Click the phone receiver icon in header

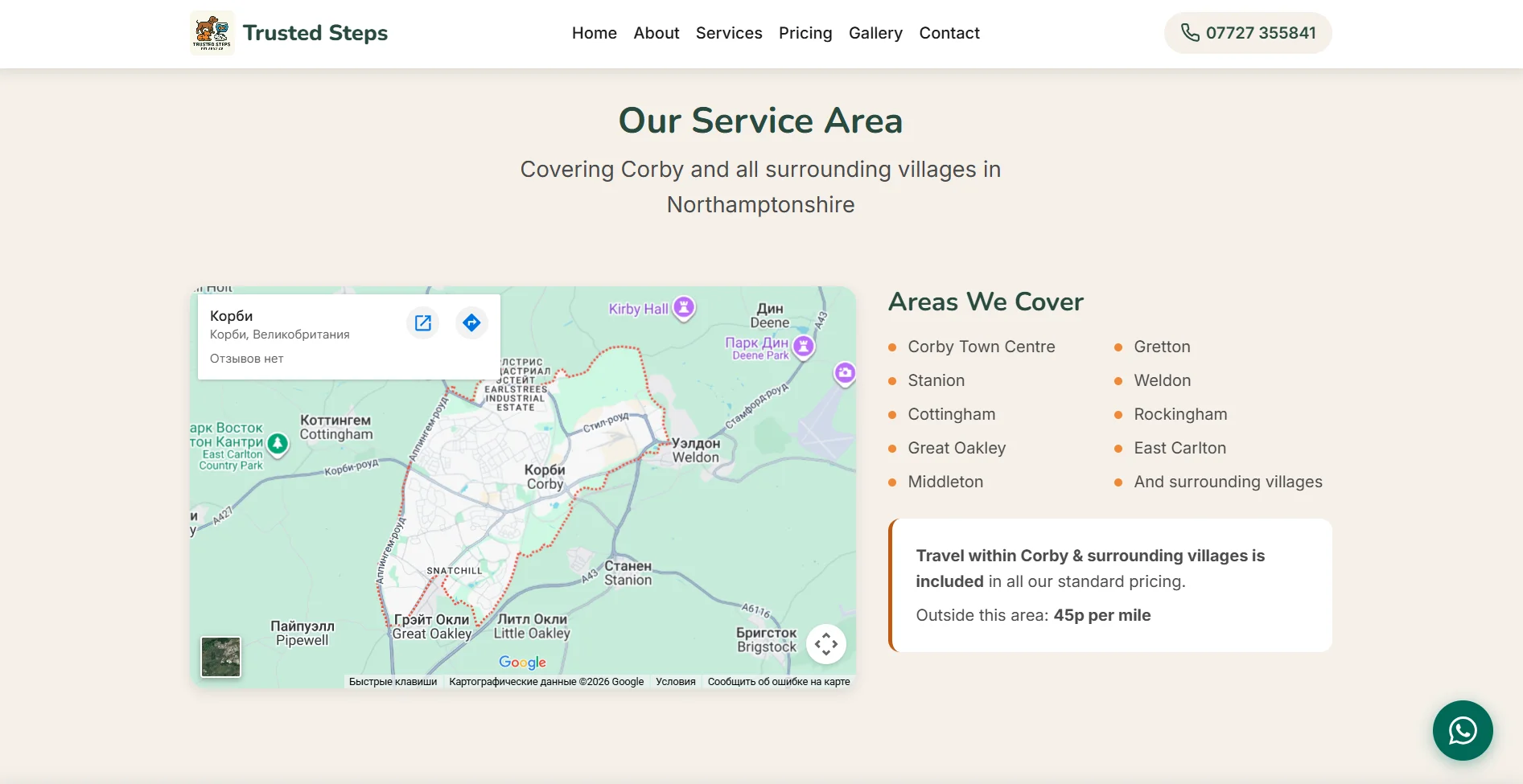(x=1188, y=33)
